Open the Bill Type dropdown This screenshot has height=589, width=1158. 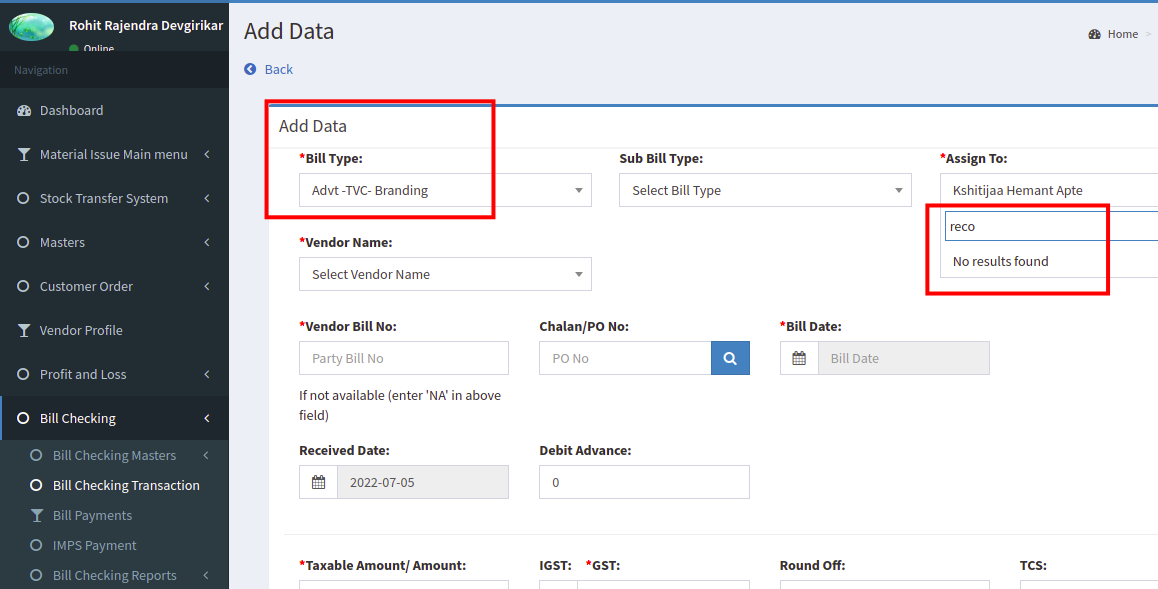pos(445,190)
